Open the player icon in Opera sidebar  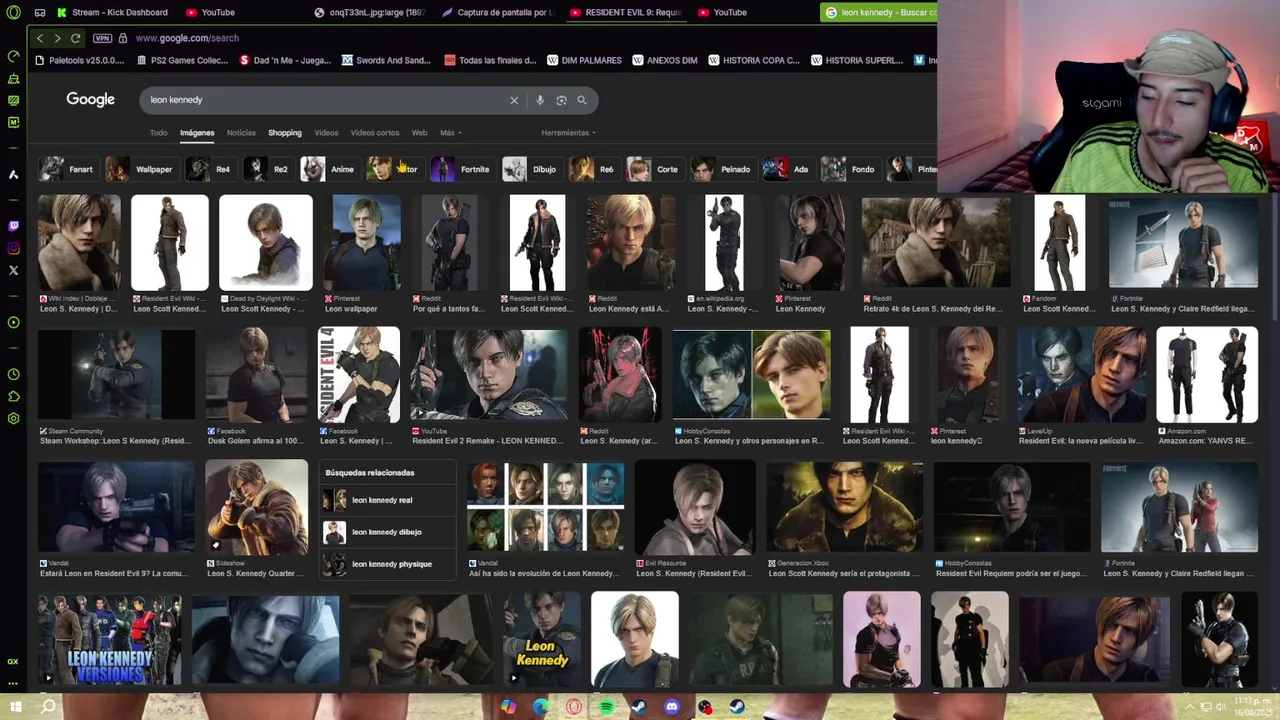pyautogui.click(x=13, y=322)
